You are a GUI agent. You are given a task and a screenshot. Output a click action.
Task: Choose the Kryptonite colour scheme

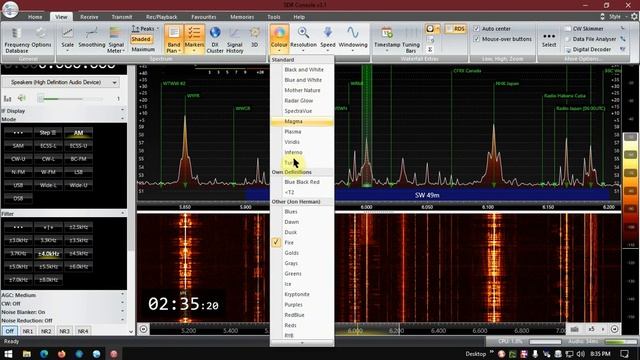click(x=302, y=294)
